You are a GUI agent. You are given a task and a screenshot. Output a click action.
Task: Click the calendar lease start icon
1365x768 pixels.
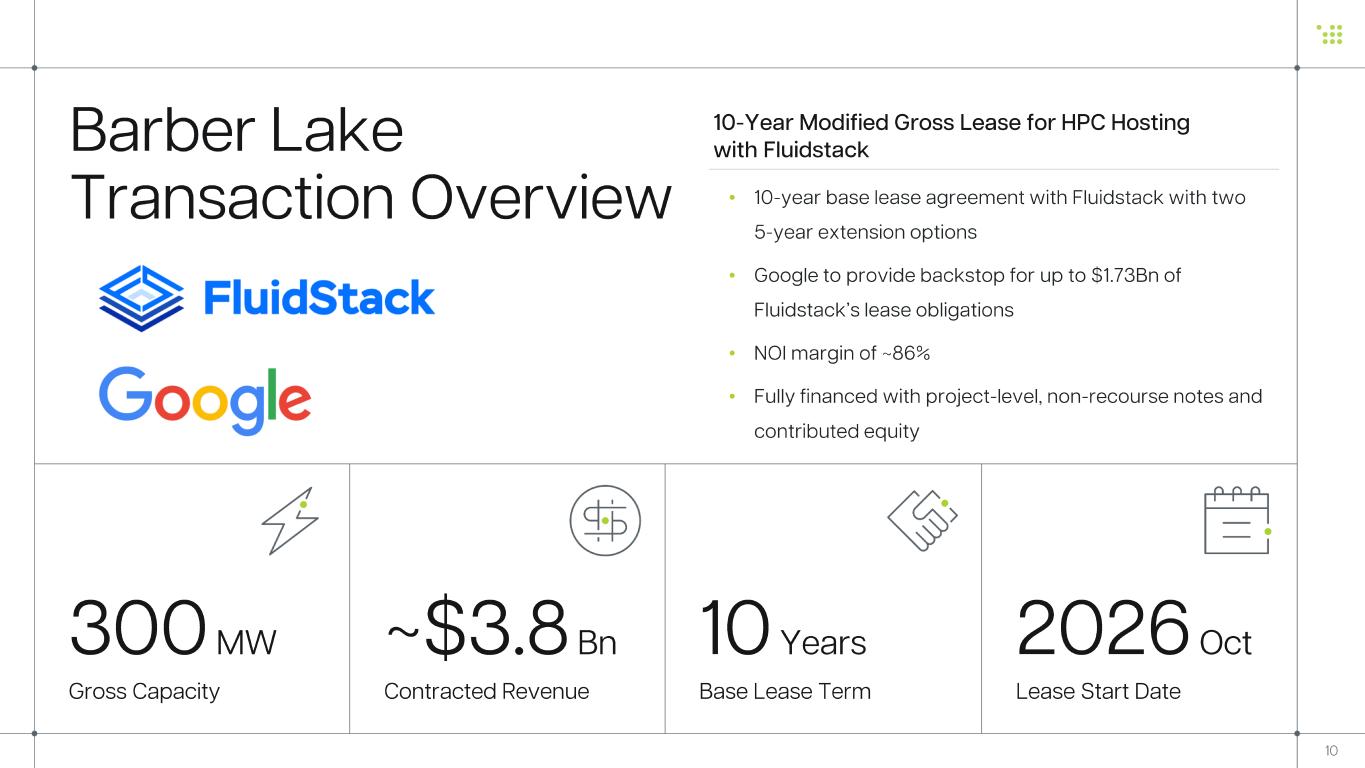click(1236, 521)
